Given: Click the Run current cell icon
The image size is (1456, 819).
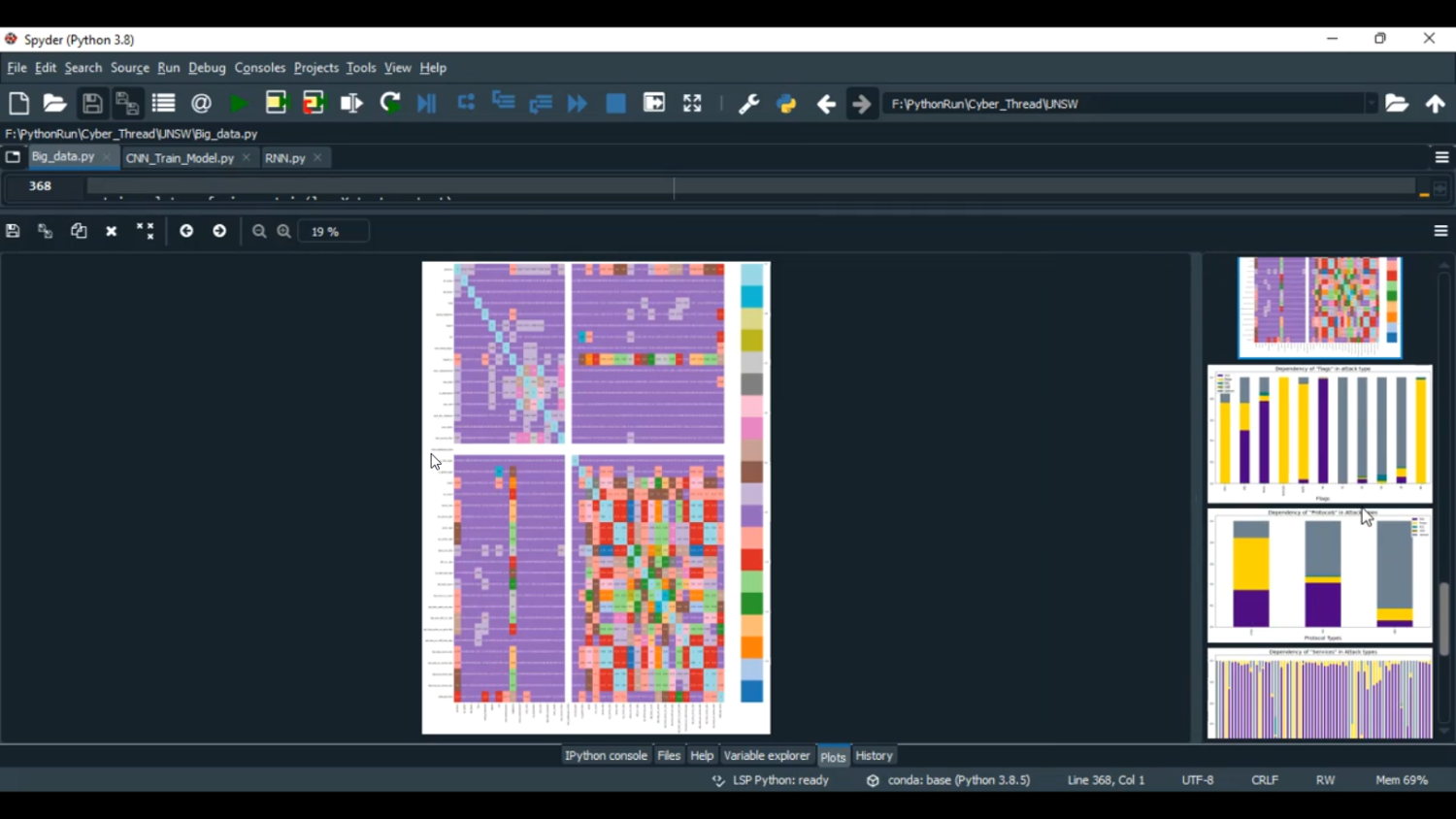Looking at the screenshot, I should (277, 104).
